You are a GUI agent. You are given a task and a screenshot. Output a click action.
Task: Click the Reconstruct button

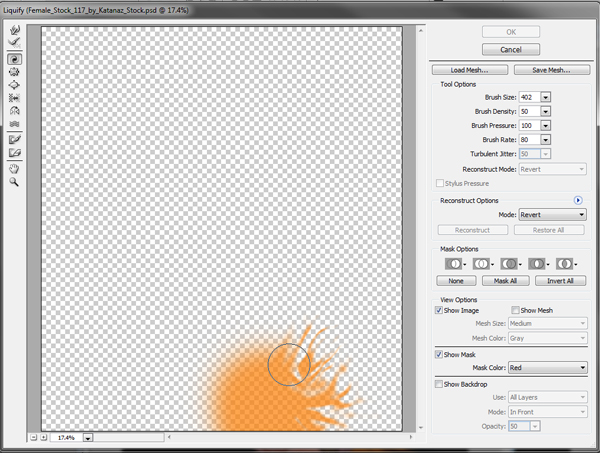pyautogui.click(x=473, y=230)
